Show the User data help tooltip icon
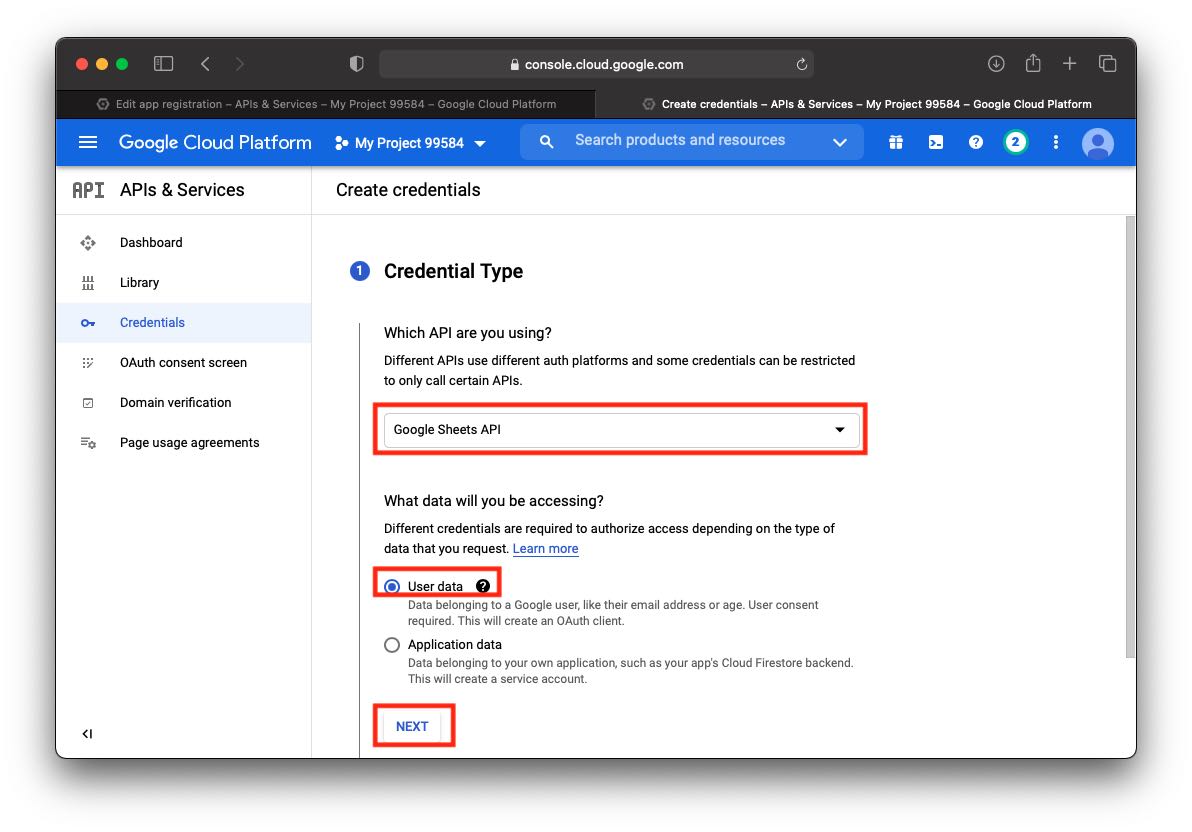This screenshot has width=1192, height=832. (x=483, y=586)
